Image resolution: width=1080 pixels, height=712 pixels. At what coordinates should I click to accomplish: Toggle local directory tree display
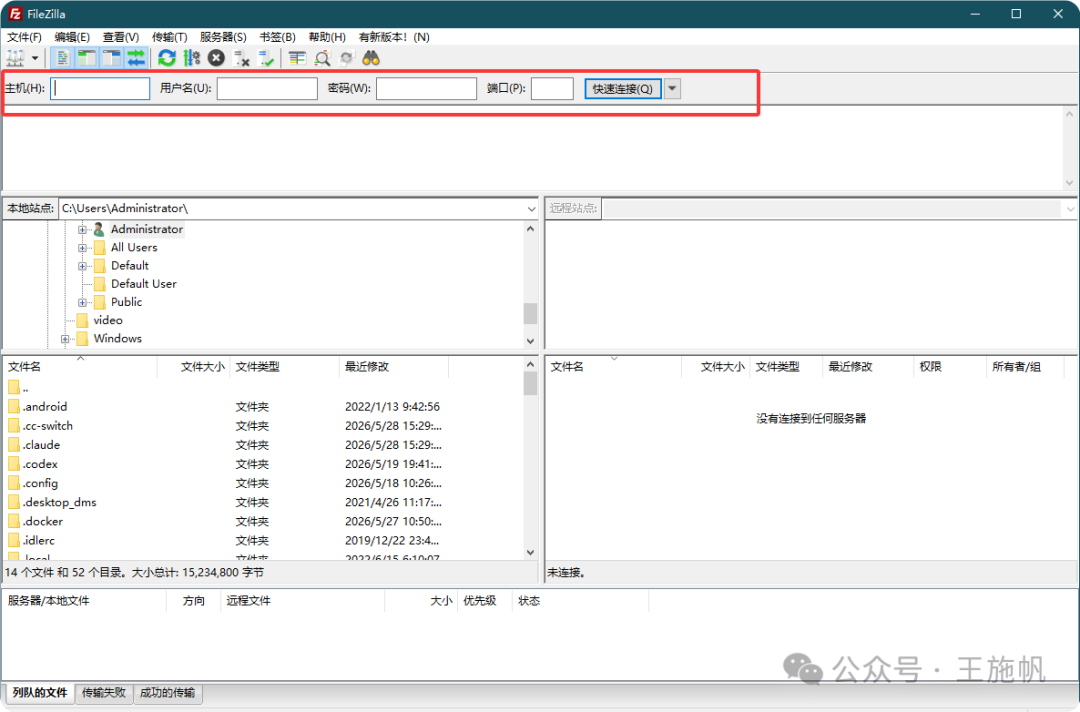tap(87, 59)
